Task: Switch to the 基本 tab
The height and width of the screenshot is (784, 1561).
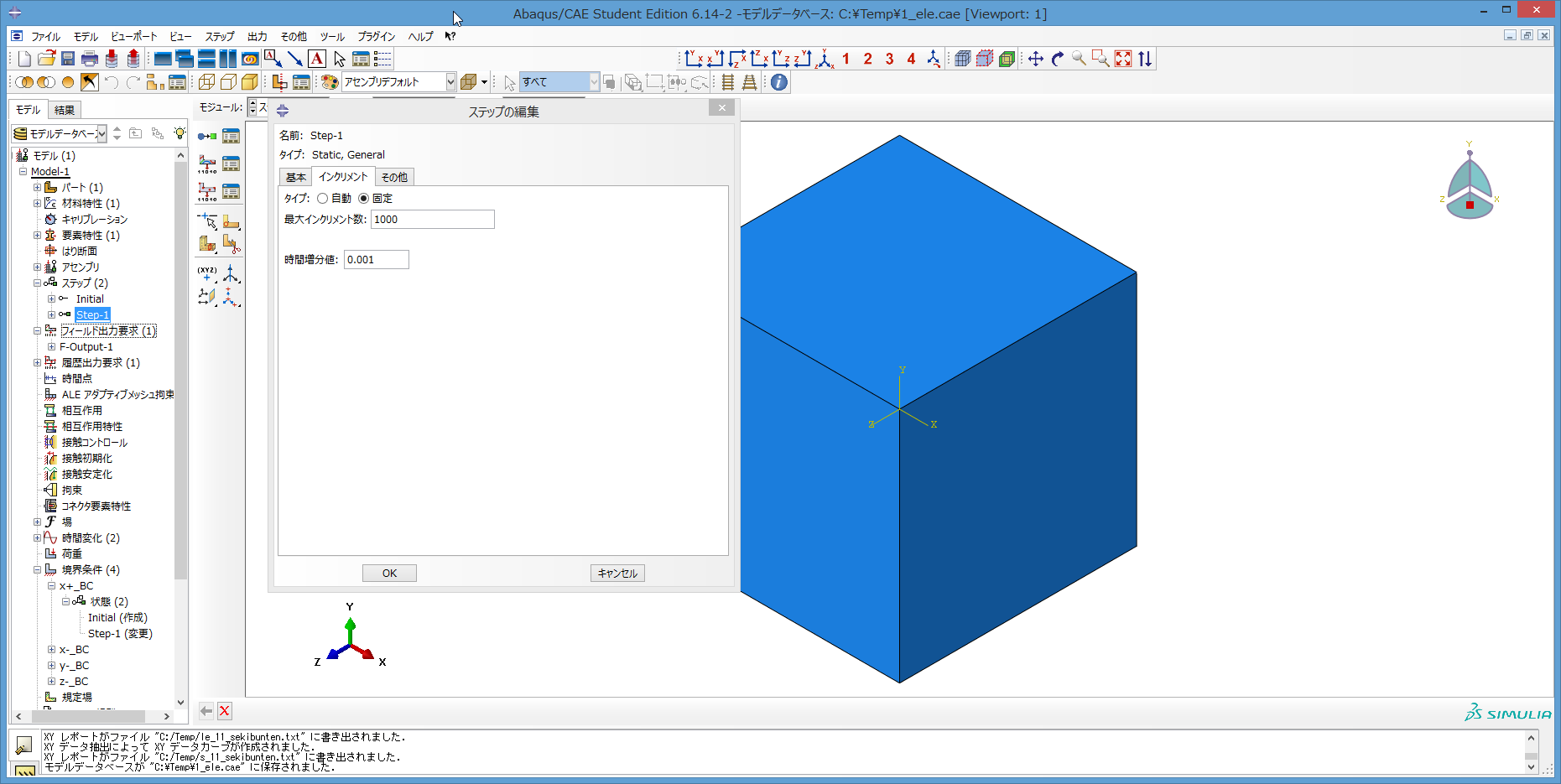Action: pos(295,178)
